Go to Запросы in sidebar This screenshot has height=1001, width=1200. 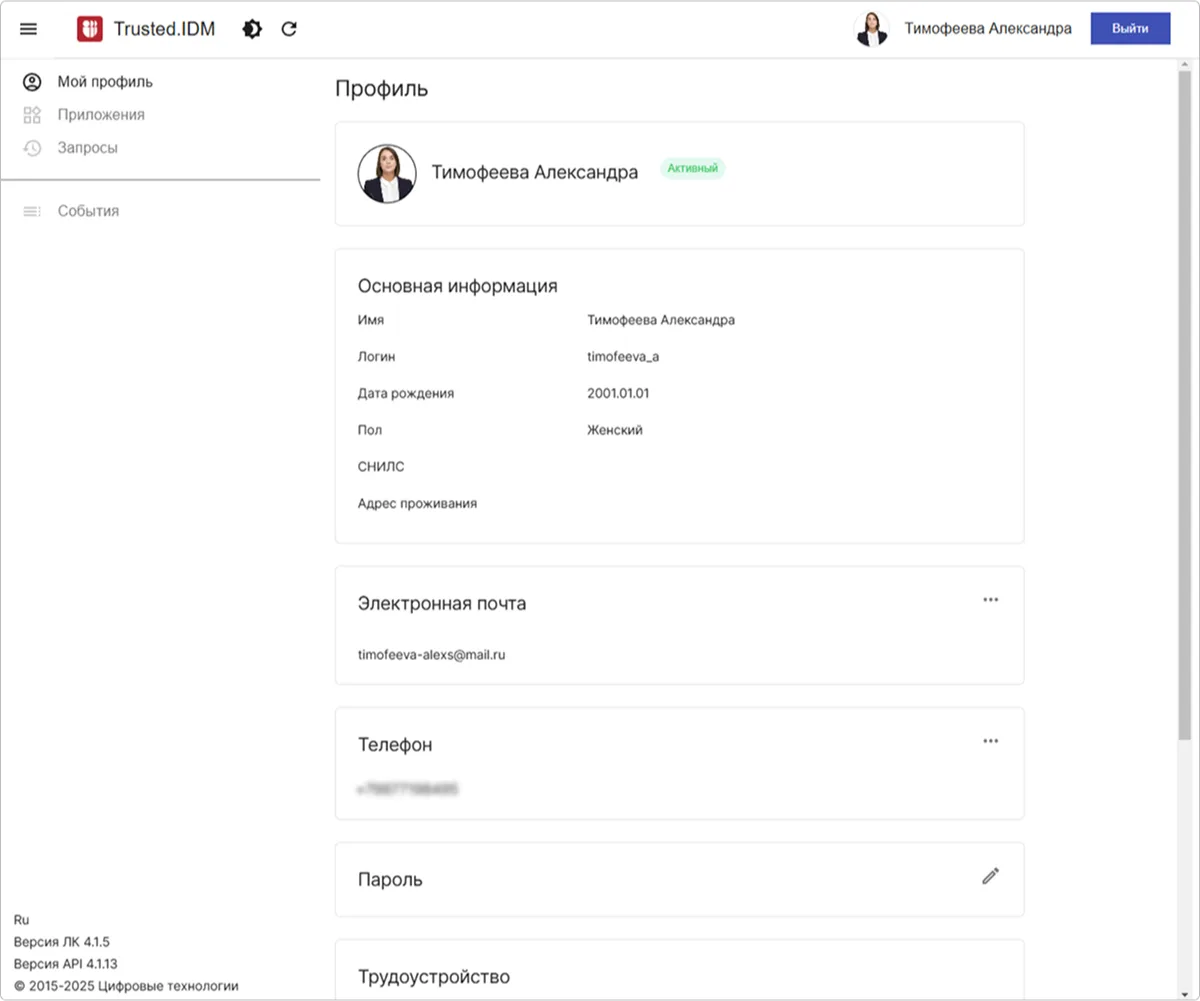tap(88, 148)
